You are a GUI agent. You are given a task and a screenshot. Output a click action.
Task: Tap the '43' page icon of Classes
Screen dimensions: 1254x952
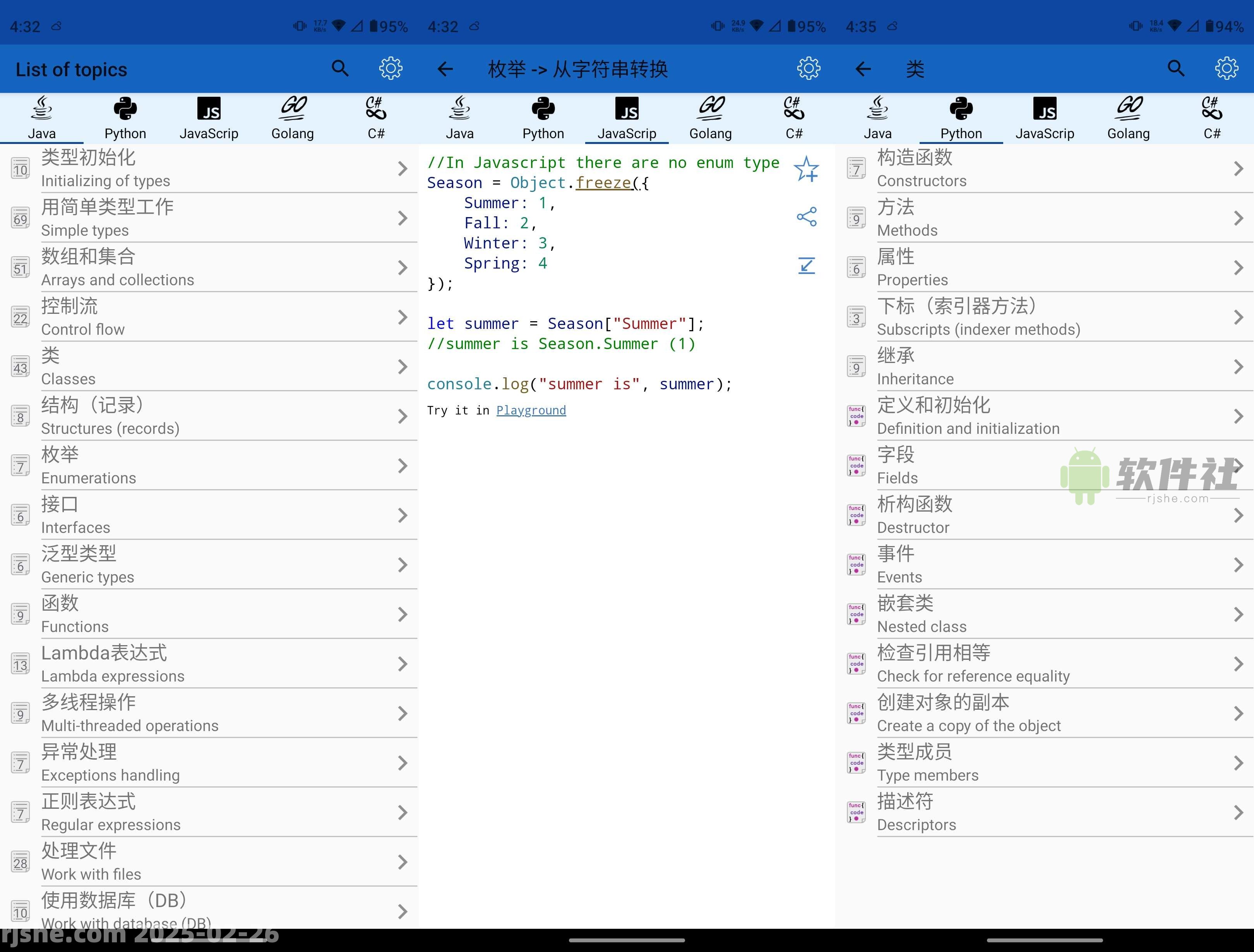point(21,367)
